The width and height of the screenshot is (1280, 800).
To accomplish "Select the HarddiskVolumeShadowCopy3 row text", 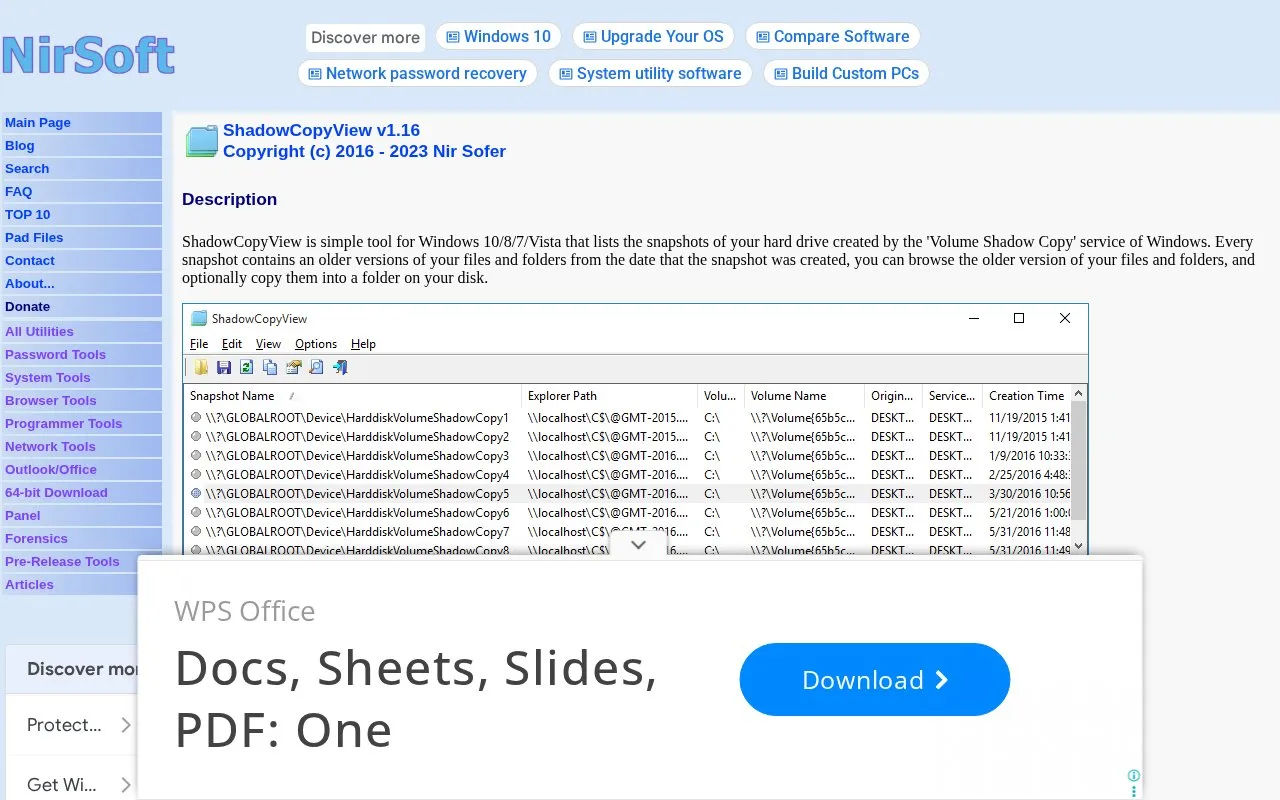I will 357,456.
